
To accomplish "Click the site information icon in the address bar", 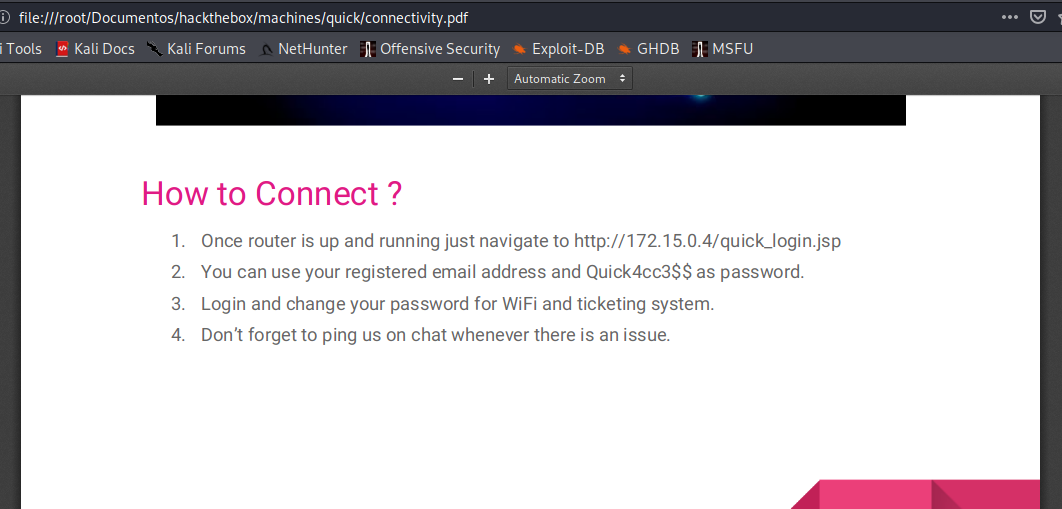I will (x=5, y=17).
